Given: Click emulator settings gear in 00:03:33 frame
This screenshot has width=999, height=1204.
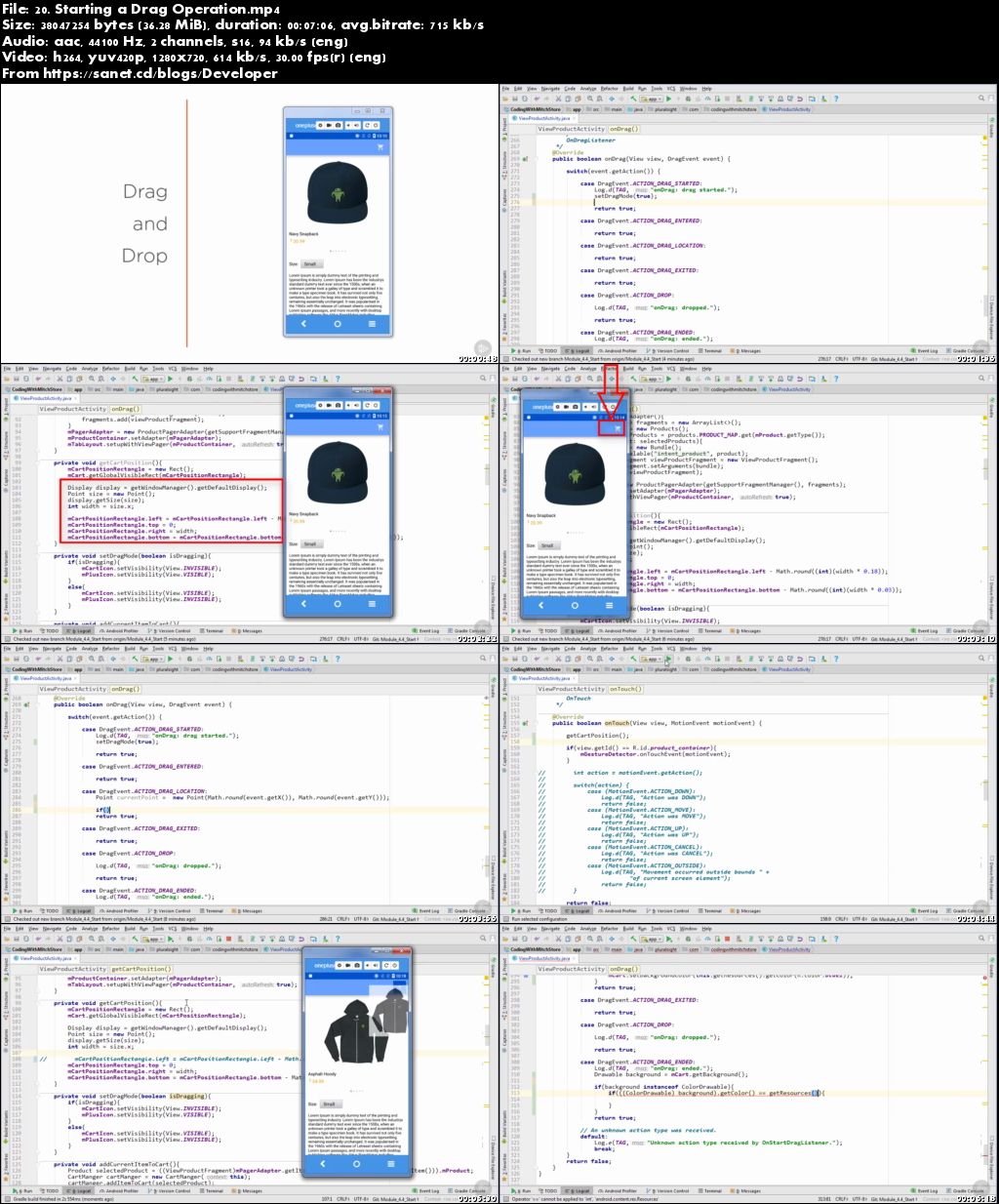Looking at the screenshot, I should click(x=320, y=405).
